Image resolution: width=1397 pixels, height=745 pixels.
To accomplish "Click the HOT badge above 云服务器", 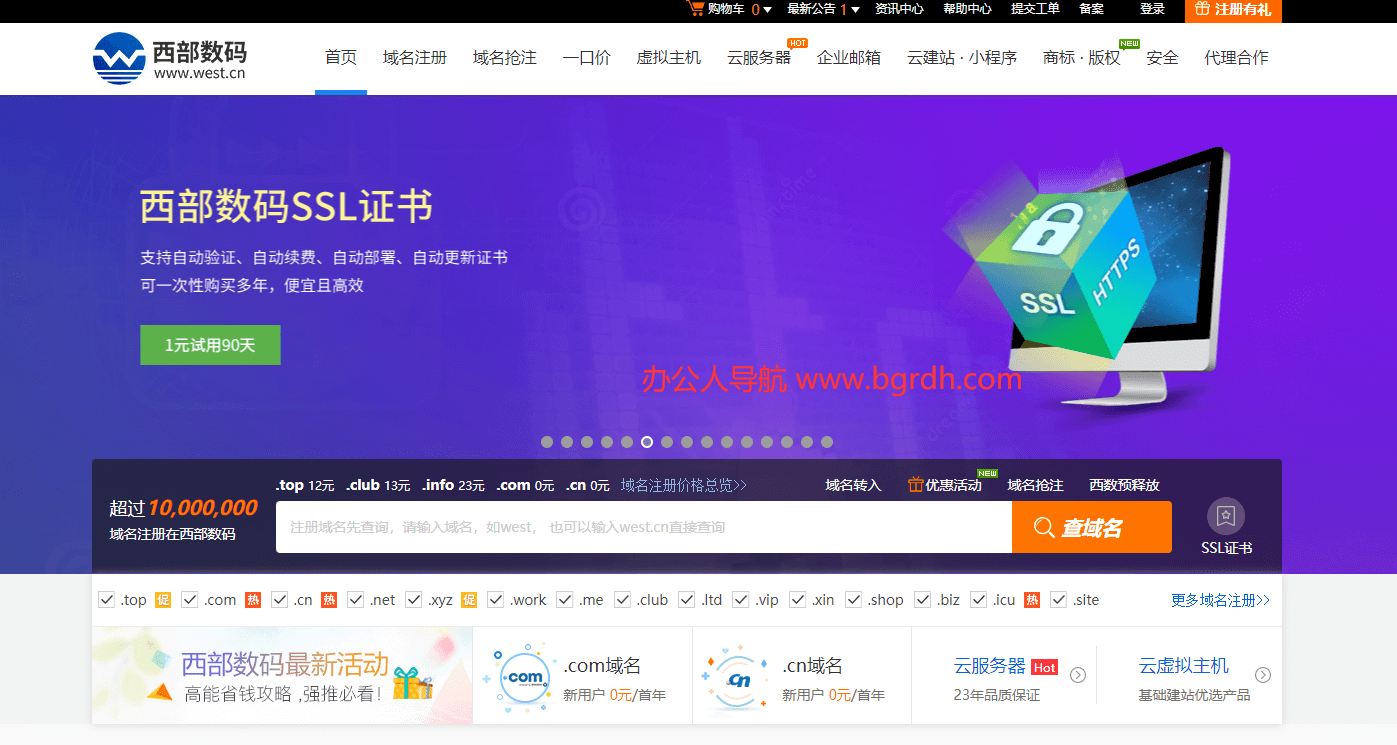I will pyautogui.click(x=797, y=43).
